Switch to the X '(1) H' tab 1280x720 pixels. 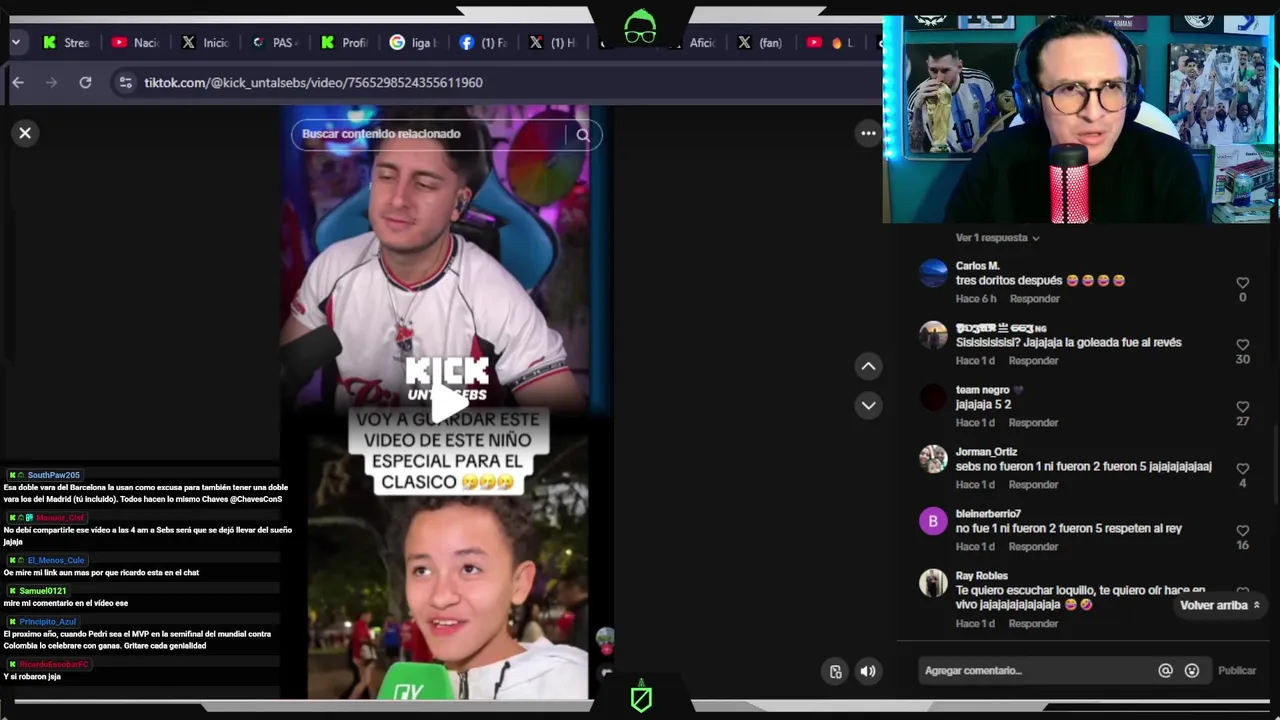(x=552, y=42)
